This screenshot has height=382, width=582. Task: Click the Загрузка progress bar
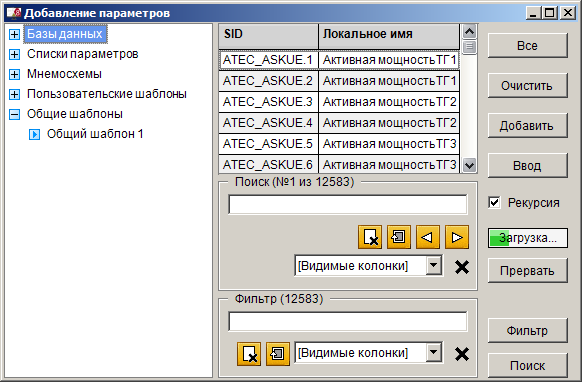tap(527, 238)
